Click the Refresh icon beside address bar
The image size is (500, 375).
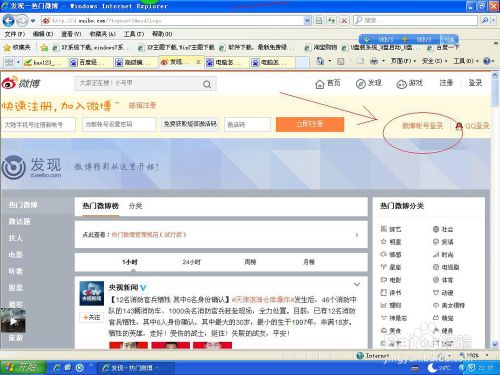pos(331,21)
